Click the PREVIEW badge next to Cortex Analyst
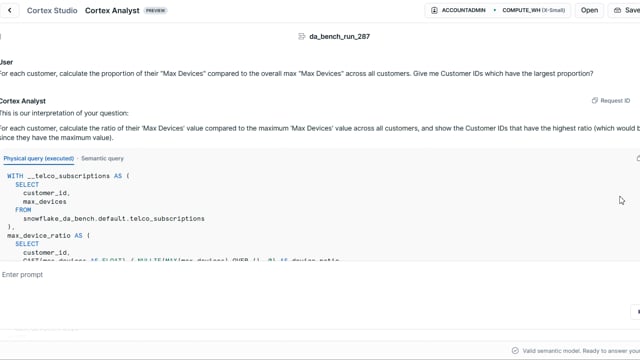640x360 pixels. coord(156,11)
